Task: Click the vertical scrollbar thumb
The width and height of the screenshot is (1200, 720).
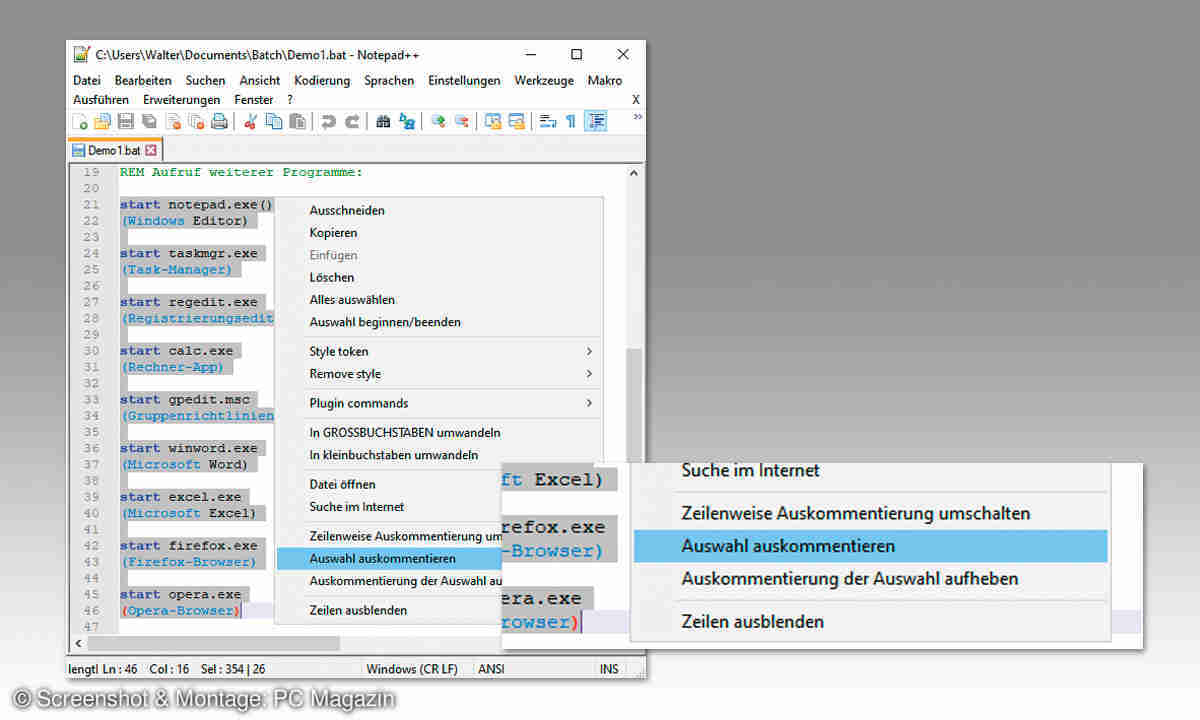Action: (633, 400)
